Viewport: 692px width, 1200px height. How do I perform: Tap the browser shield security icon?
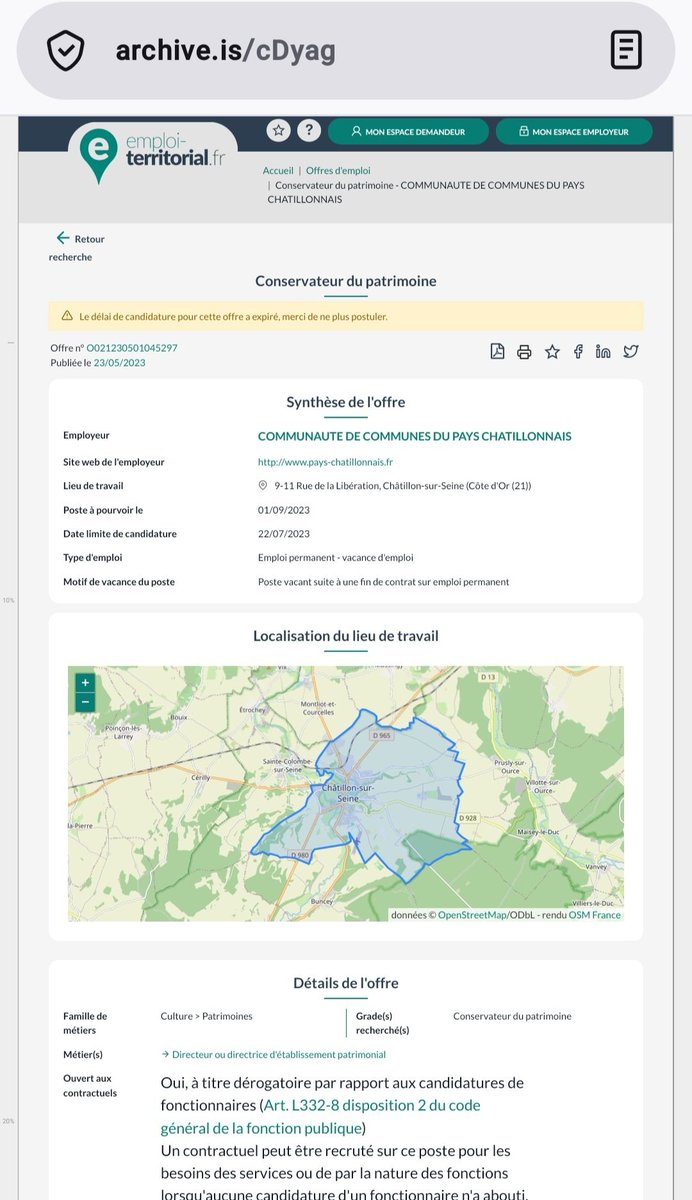click(x=66, y=50)
